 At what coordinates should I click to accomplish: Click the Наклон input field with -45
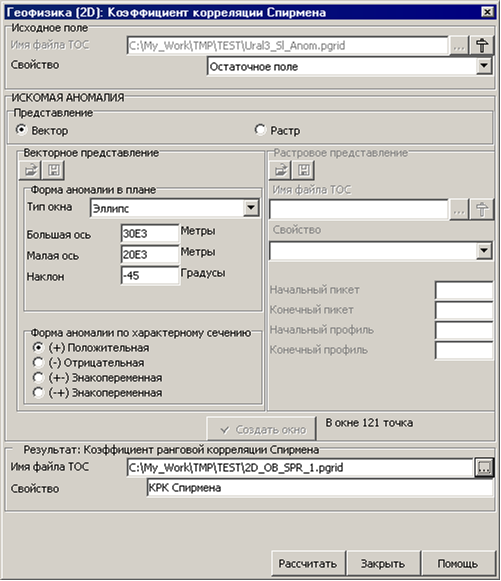coord(150,275)
